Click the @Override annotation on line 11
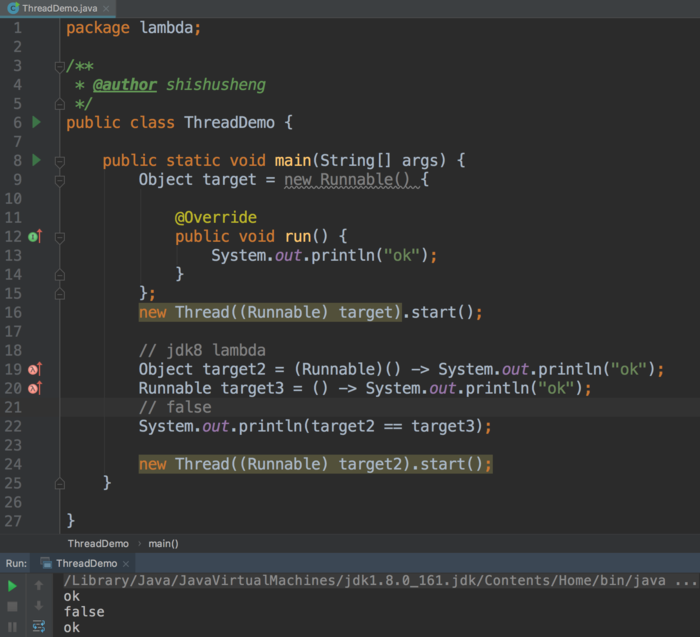Screen dimensions: 700x637 [216, 217]
